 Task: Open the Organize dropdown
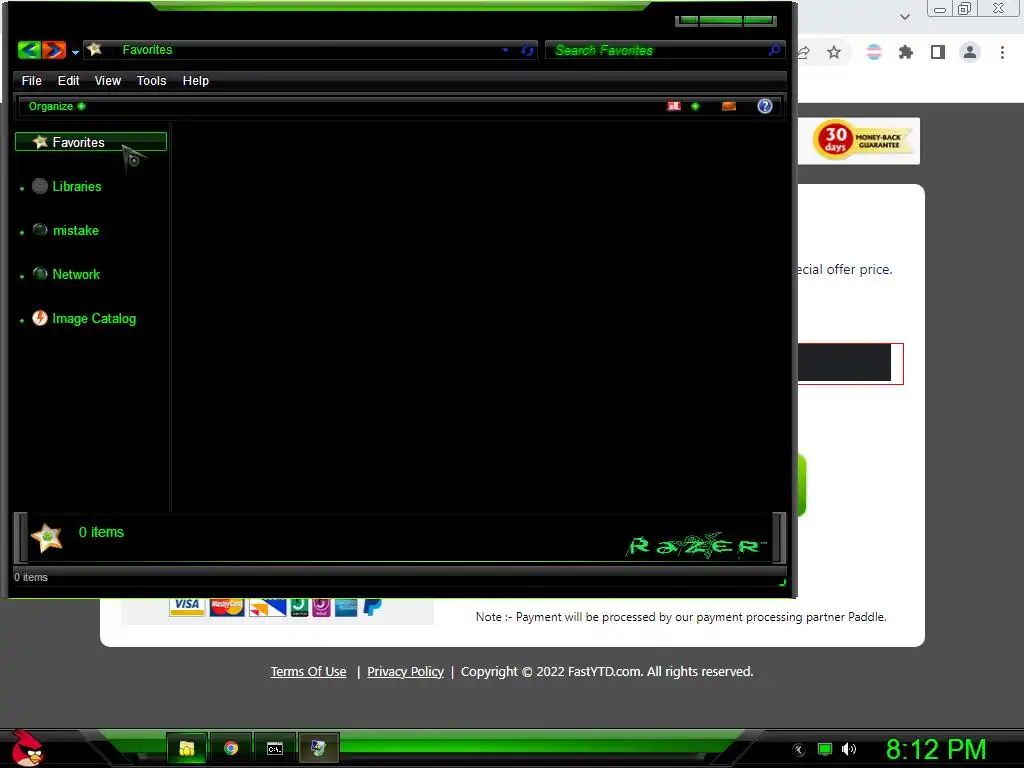[x=57, y=106]
